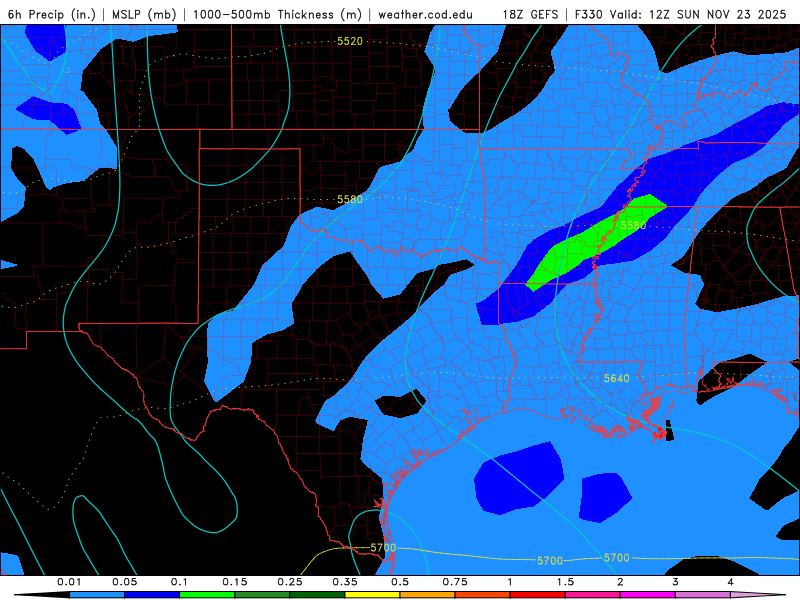Viewport: 800px width, 600px height.
Task: Click the "6h Precip (in.)" header text
Action: coord(52,15)
